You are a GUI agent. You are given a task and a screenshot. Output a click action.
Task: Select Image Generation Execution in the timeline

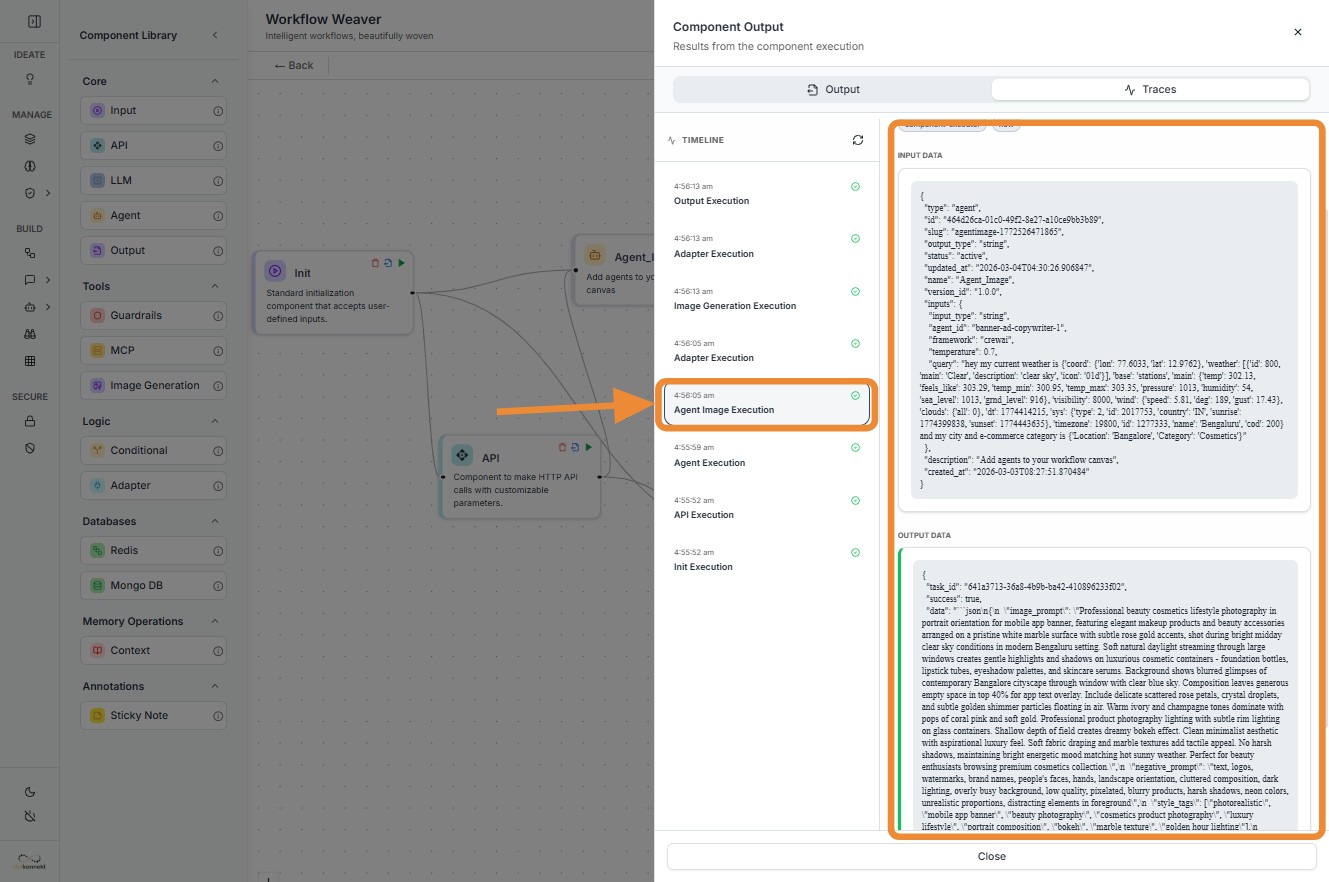[766, 299]
